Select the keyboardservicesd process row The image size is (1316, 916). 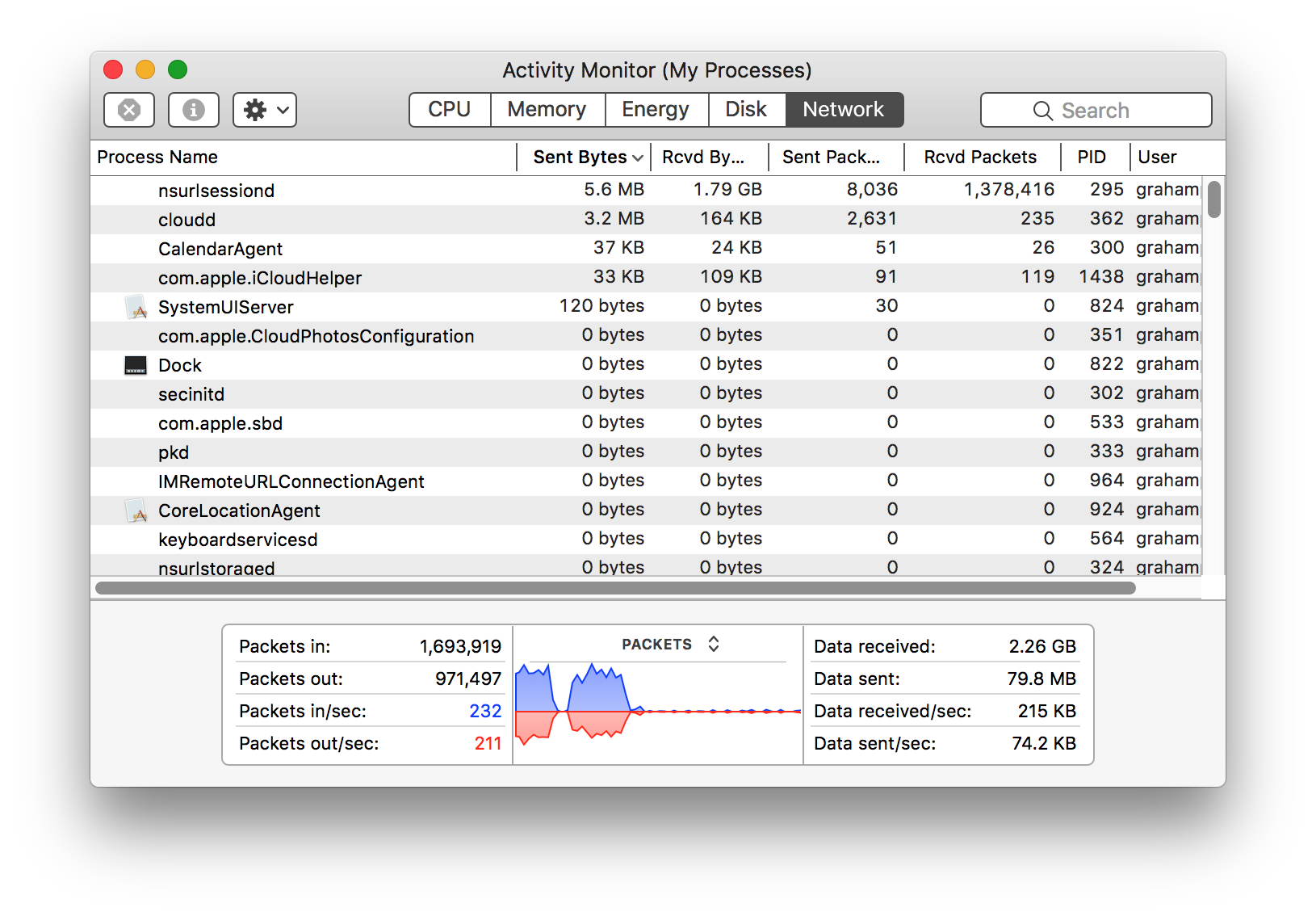point(646,540)
